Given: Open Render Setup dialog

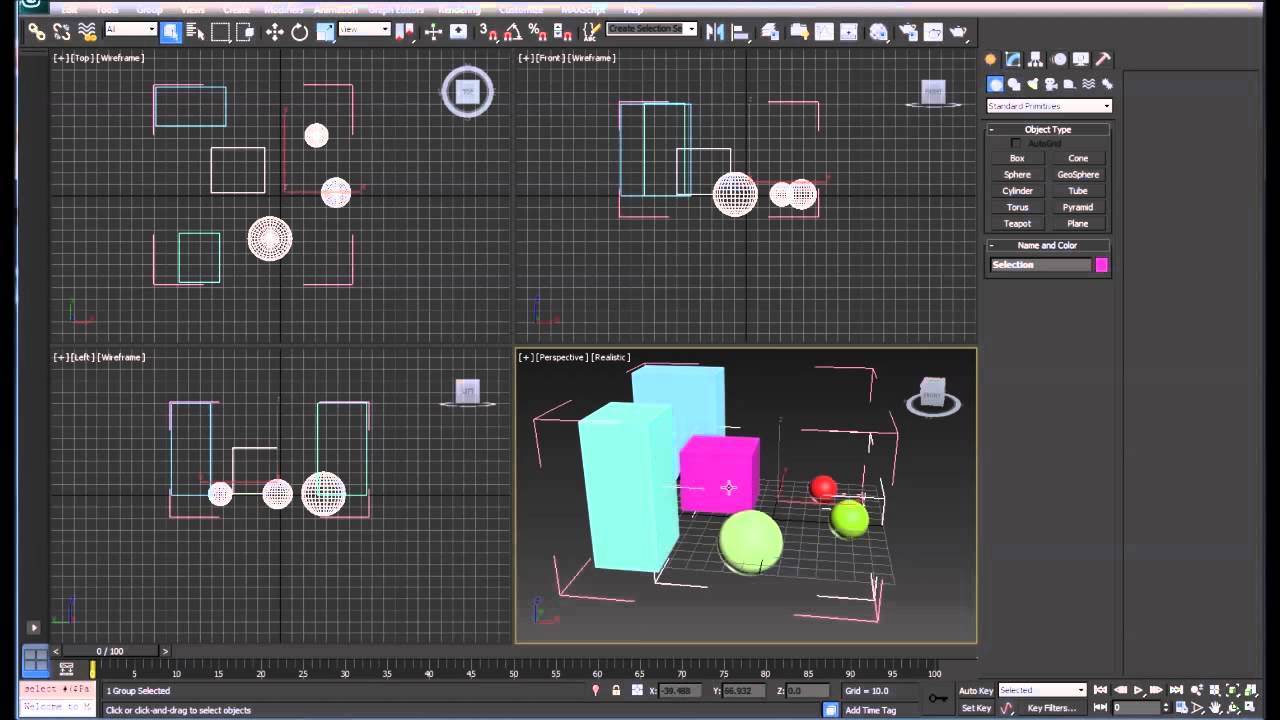Looking at the screenshot, I should point(907,32).
